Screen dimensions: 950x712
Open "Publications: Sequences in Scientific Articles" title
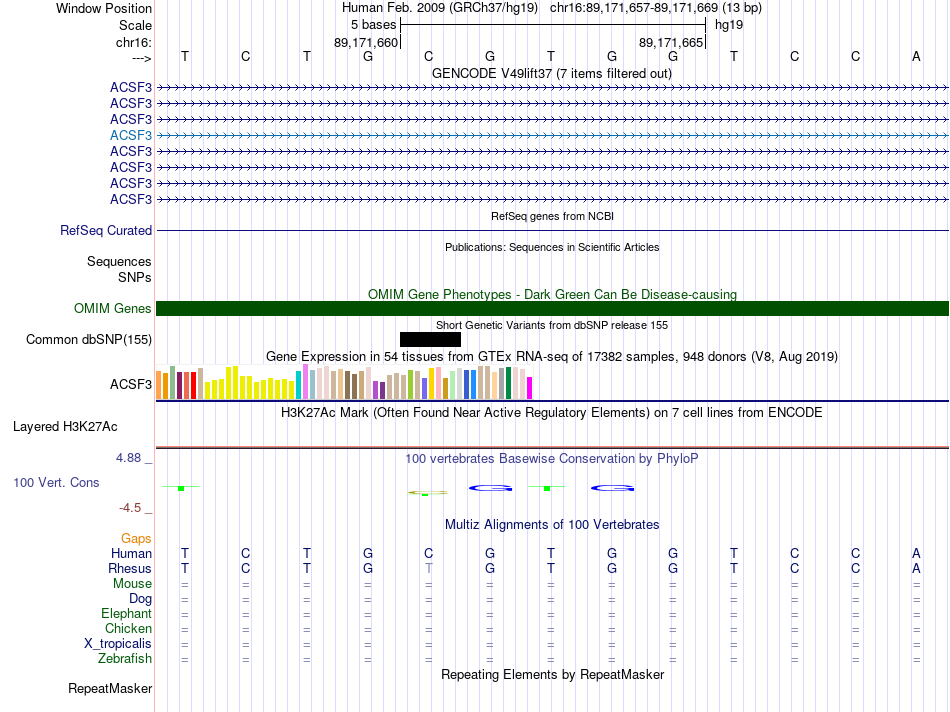[x=552, y=247]
